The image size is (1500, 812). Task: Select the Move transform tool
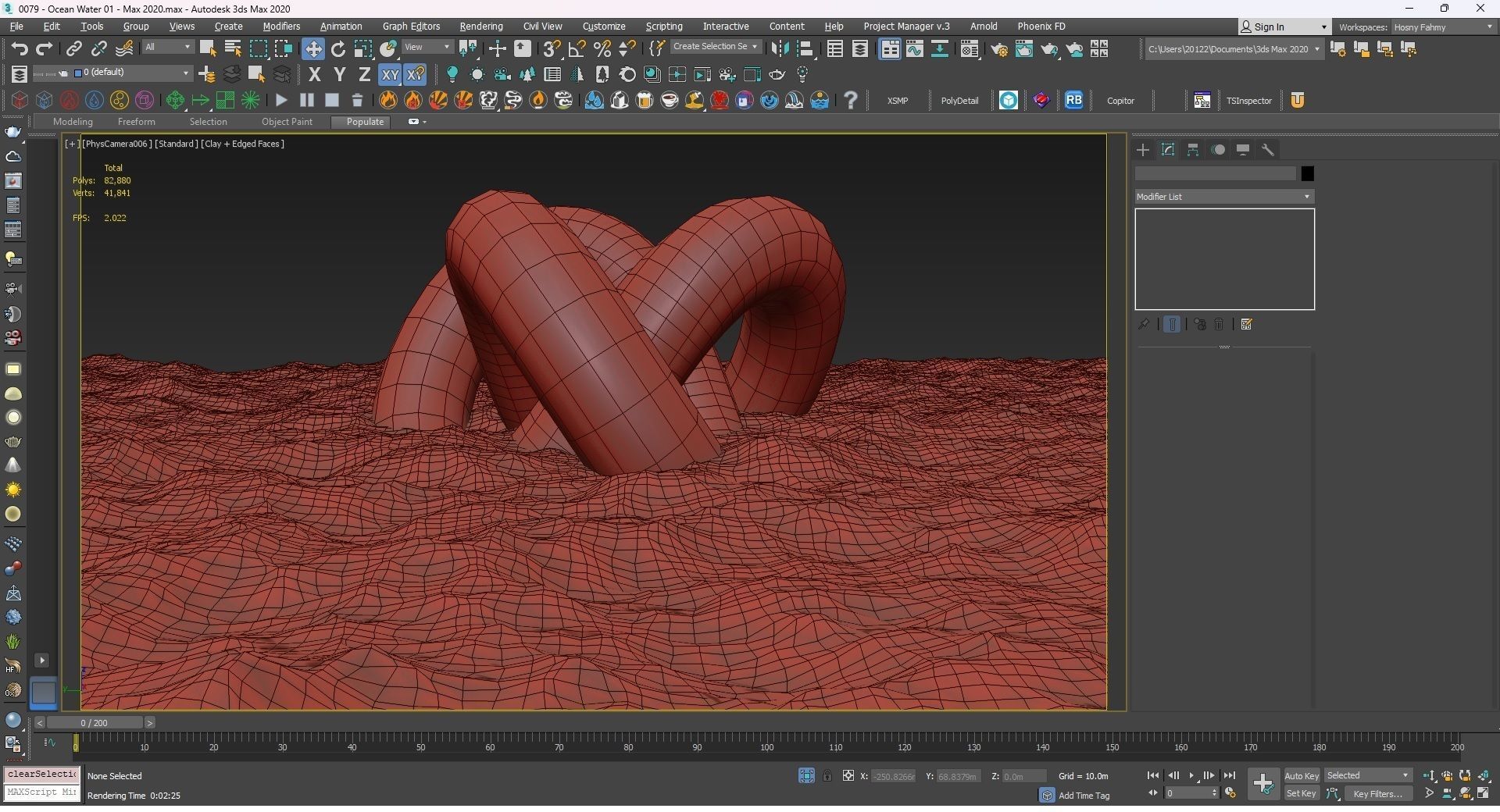[312, 49]
